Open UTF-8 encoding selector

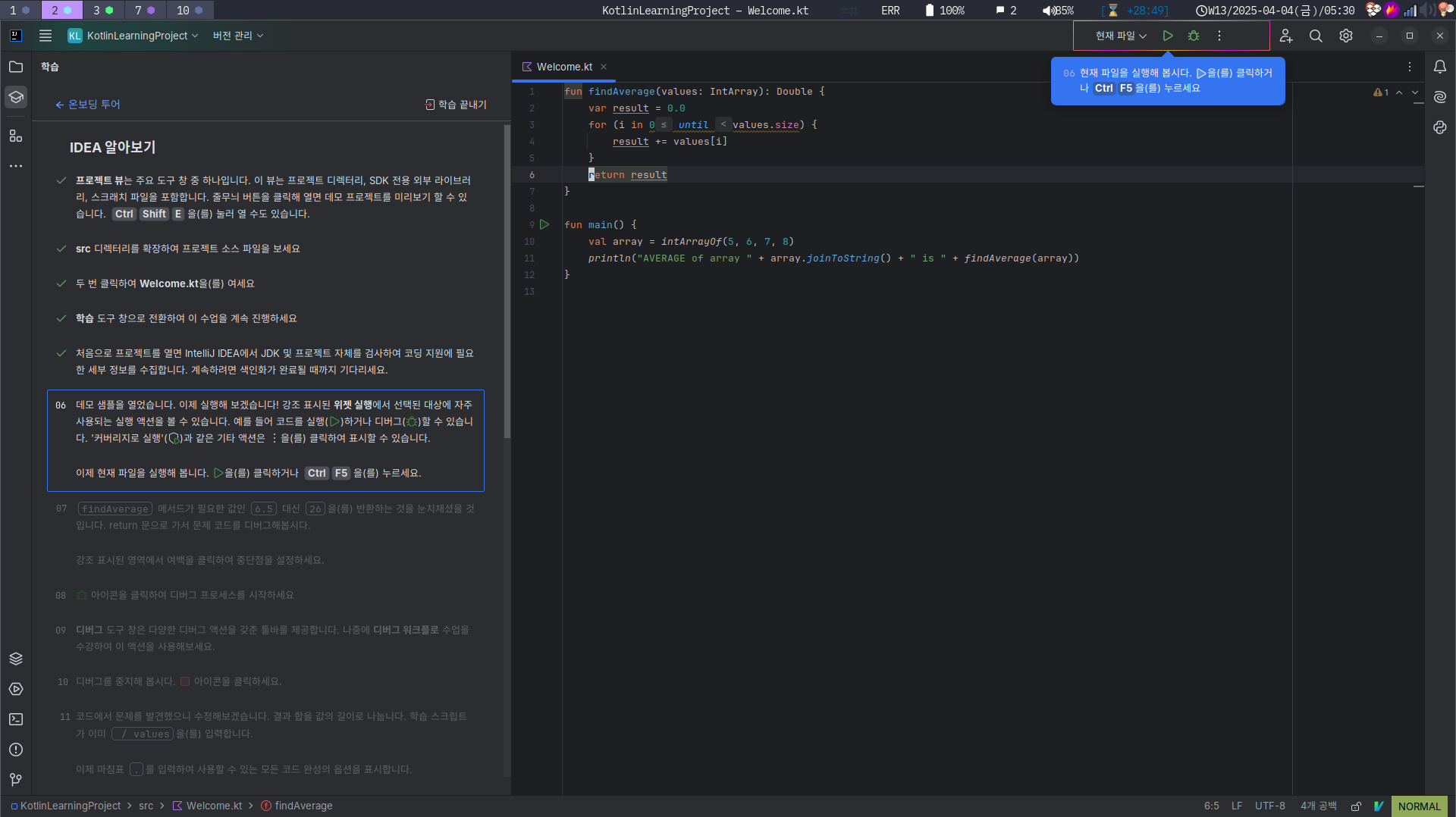coord(1270,806)
